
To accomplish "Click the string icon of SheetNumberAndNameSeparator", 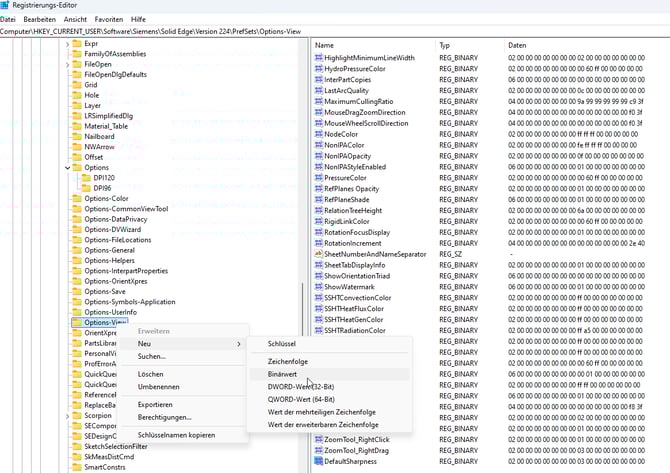I will [318, 254].
